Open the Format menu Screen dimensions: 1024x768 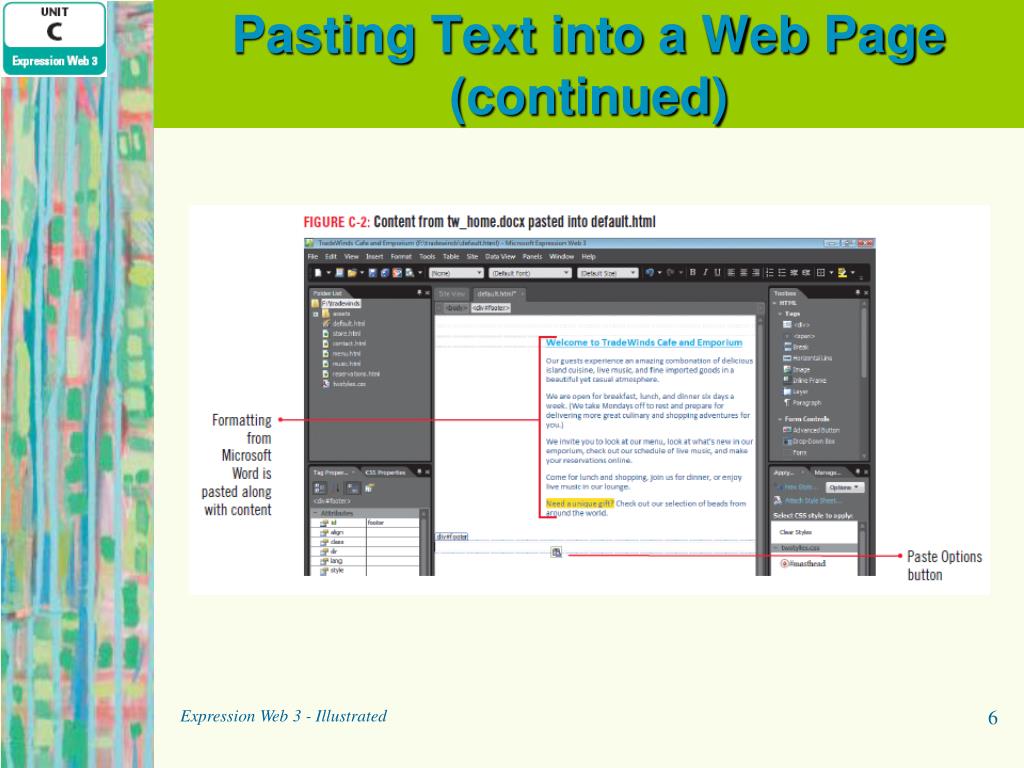[401, 257]
